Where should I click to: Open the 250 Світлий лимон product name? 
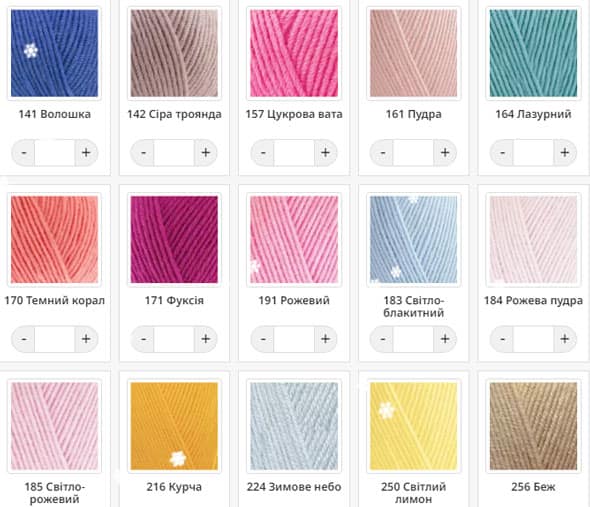(414, 493)
